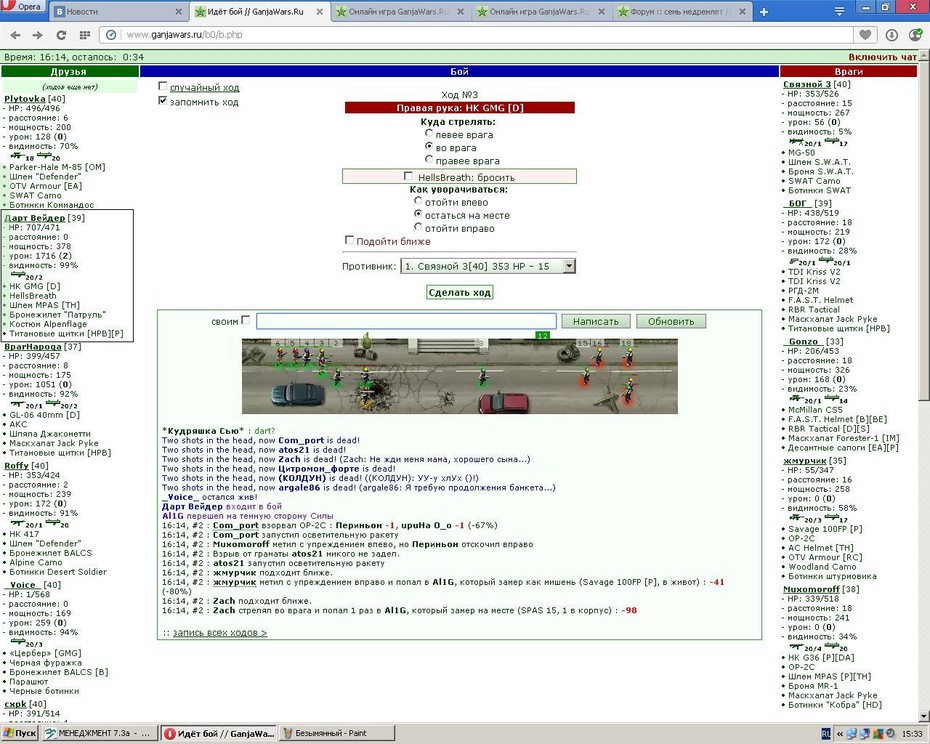
Task: Click the green marker 12 above the map
Action: tap(542, 335)
